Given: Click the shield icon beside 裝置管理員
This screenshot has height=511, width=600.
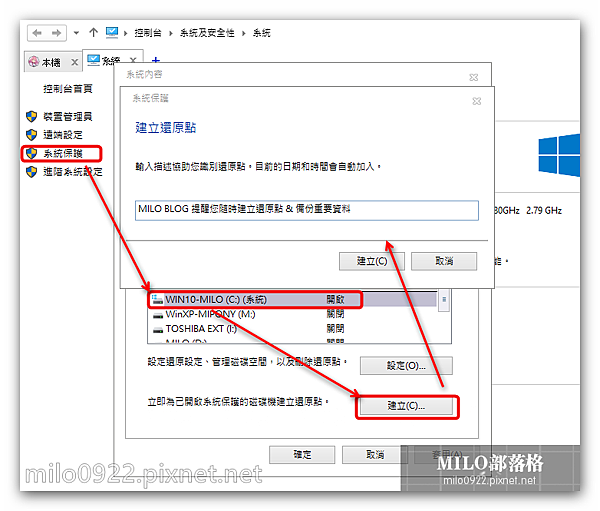Looking at the screenshot, I should tap(31, 116).
